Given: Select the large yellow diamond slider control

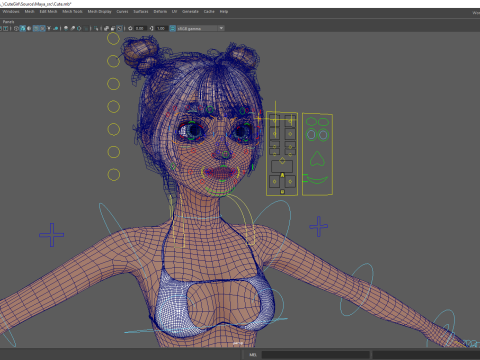Looking at the screenshot, I should [282, 161].
